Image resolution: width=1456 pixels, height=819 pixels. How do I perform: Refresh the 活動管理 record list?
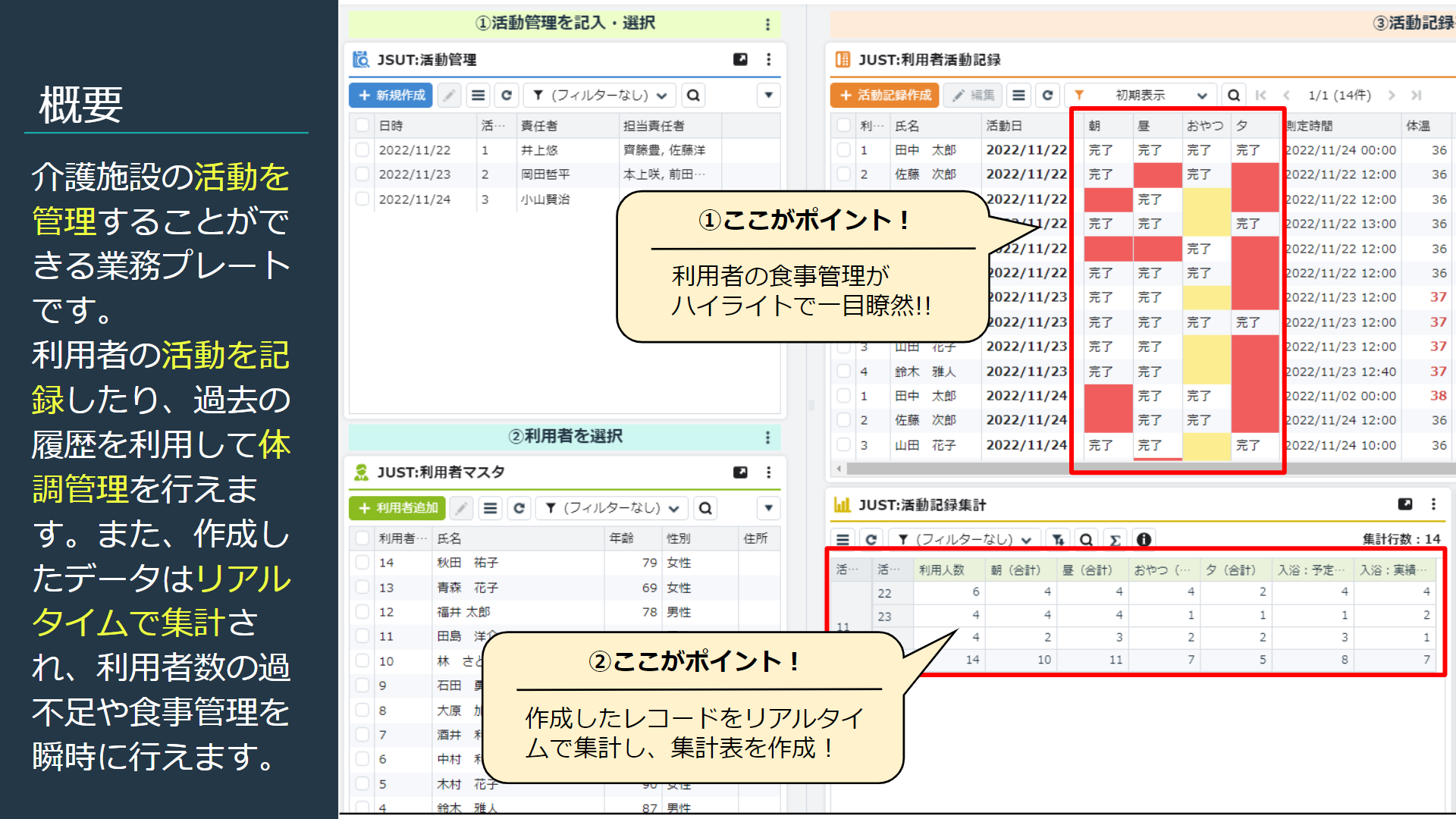(x=506, y=95)
